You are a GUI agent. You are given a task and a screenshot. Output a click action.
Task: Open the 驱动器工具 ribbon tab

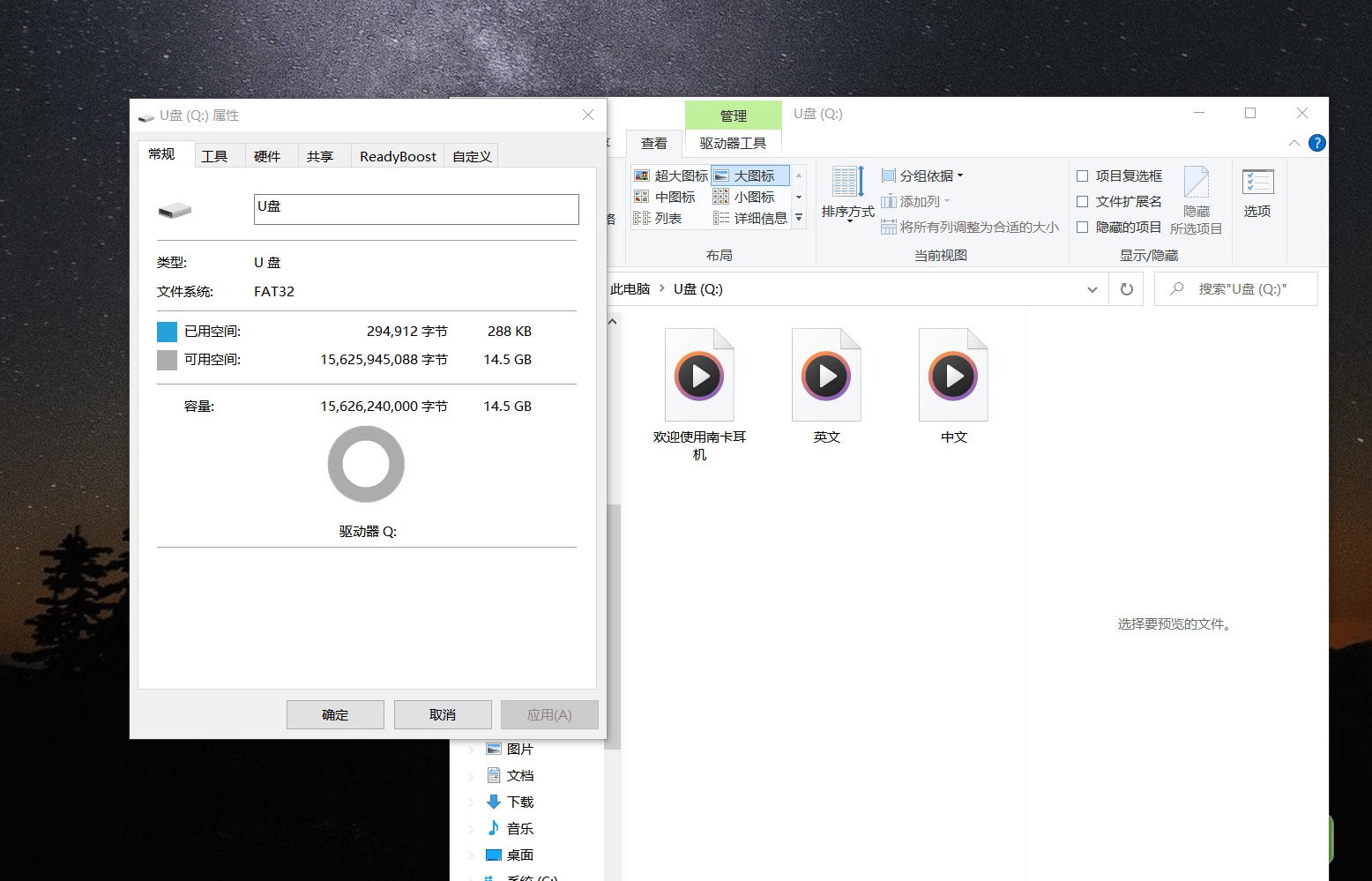[733, 144]
